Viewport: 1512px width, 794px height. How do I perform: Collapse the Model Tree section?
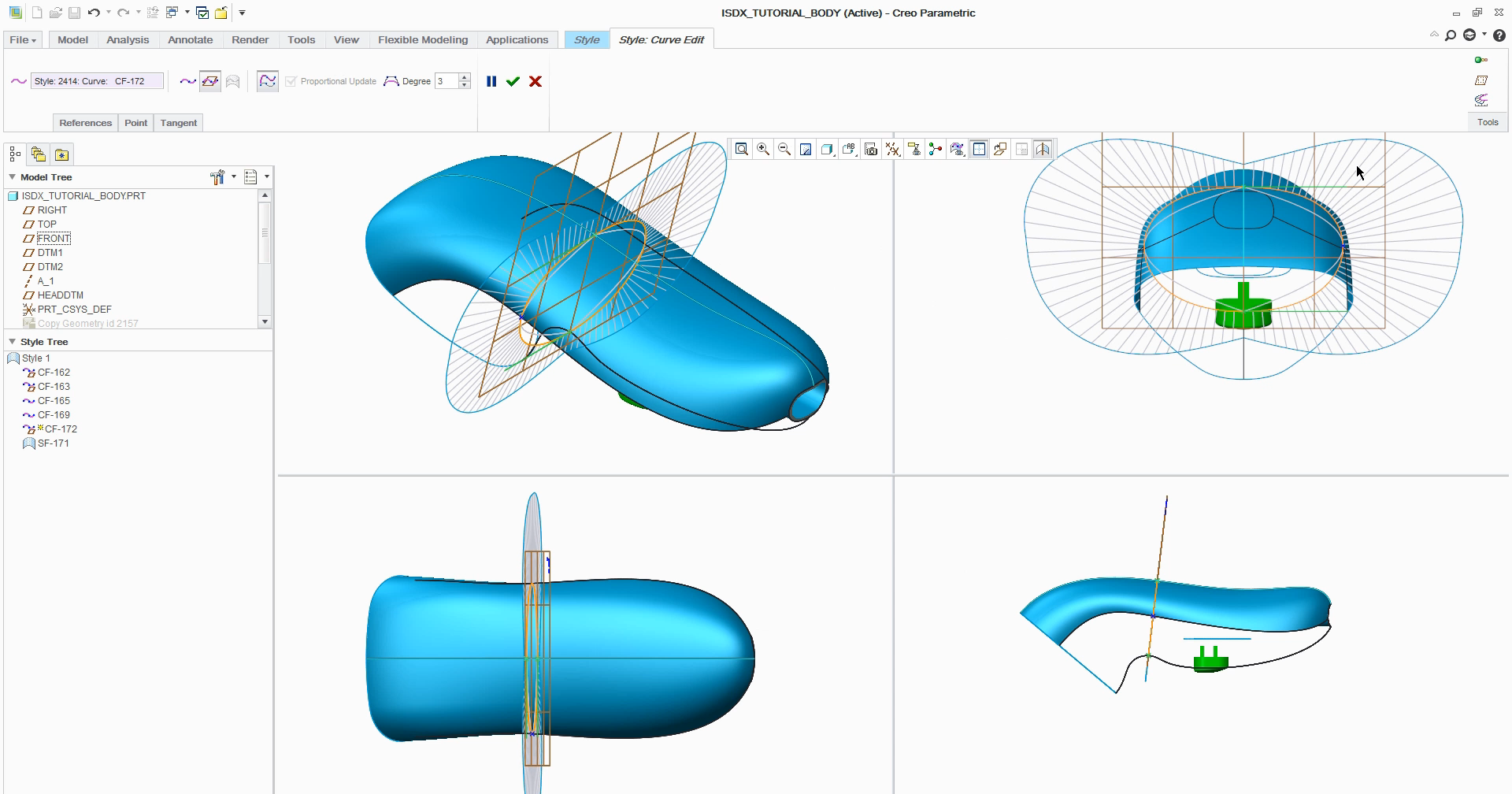pos(12,176)
